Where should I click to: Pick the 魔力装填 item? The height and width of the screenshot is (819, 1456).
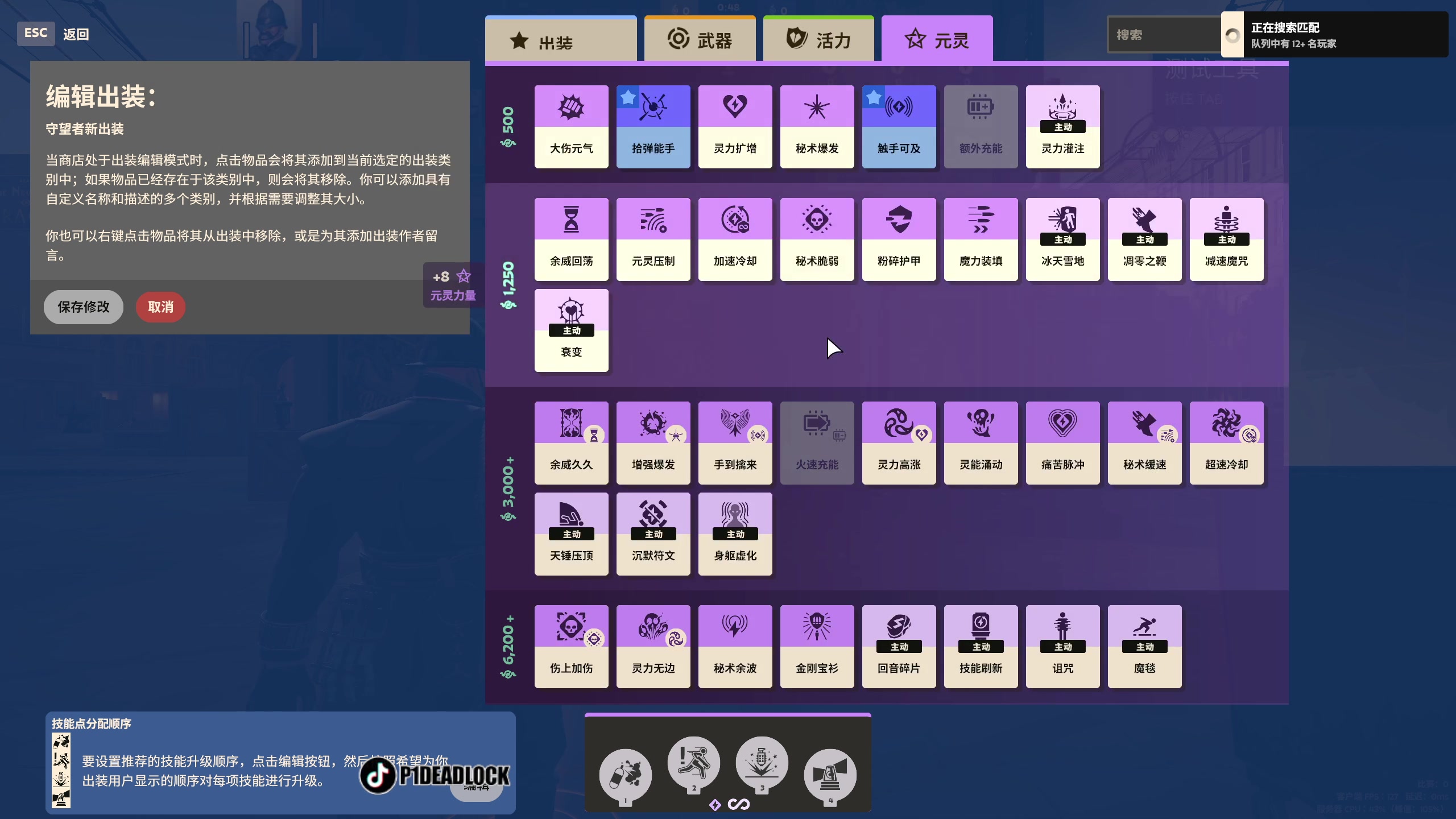[x=981, y=239]
